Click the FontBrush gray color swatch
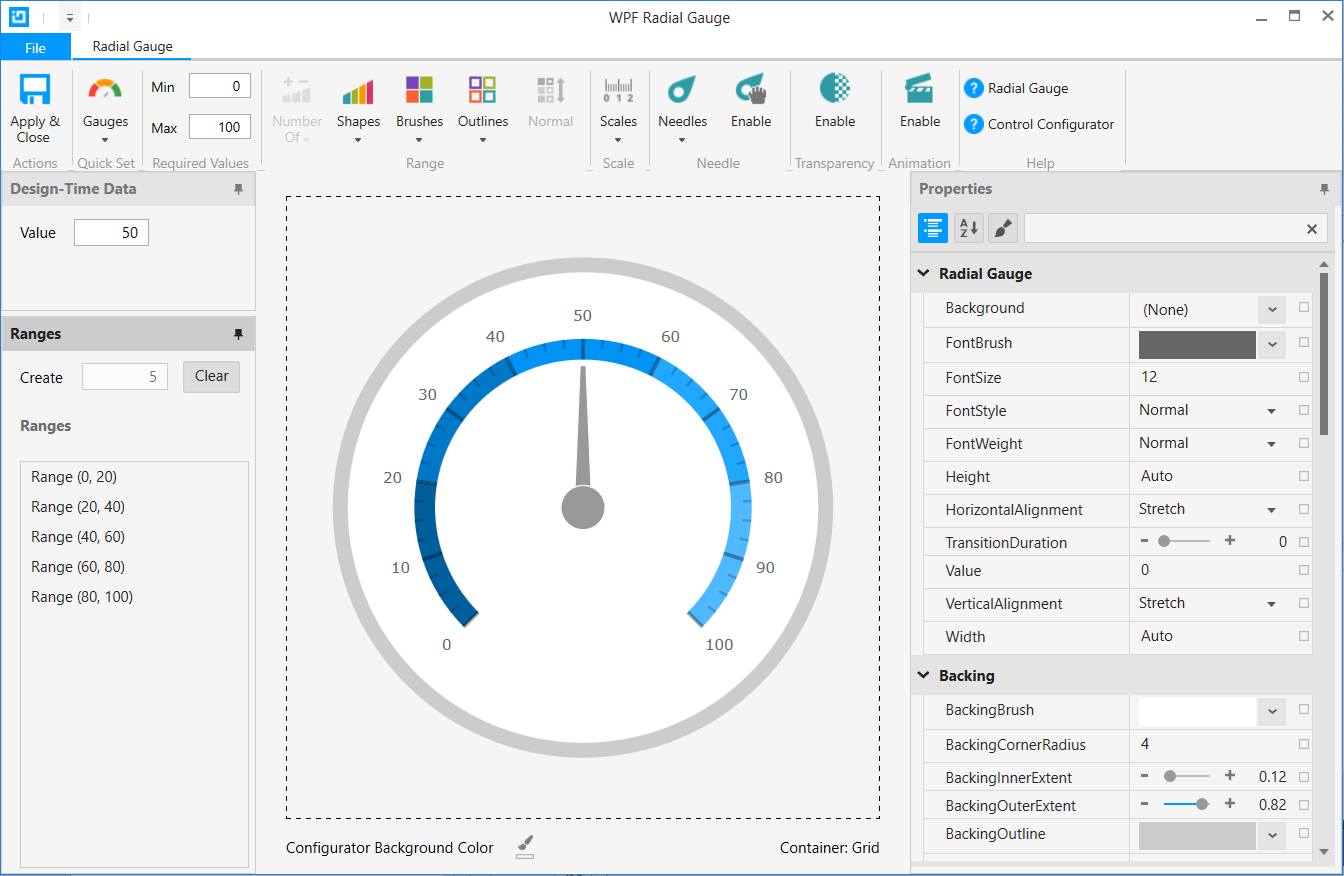 click(1197, 344)
